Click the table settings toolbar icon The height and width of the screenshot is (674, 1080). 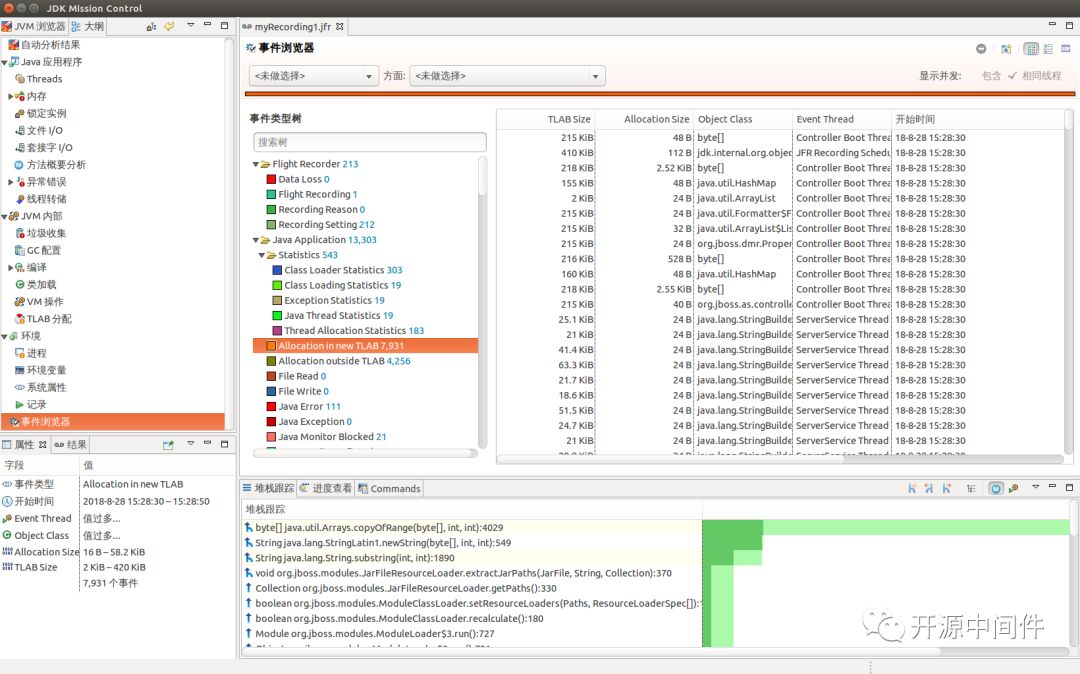pyautogui.click(x=1006, y=49)
